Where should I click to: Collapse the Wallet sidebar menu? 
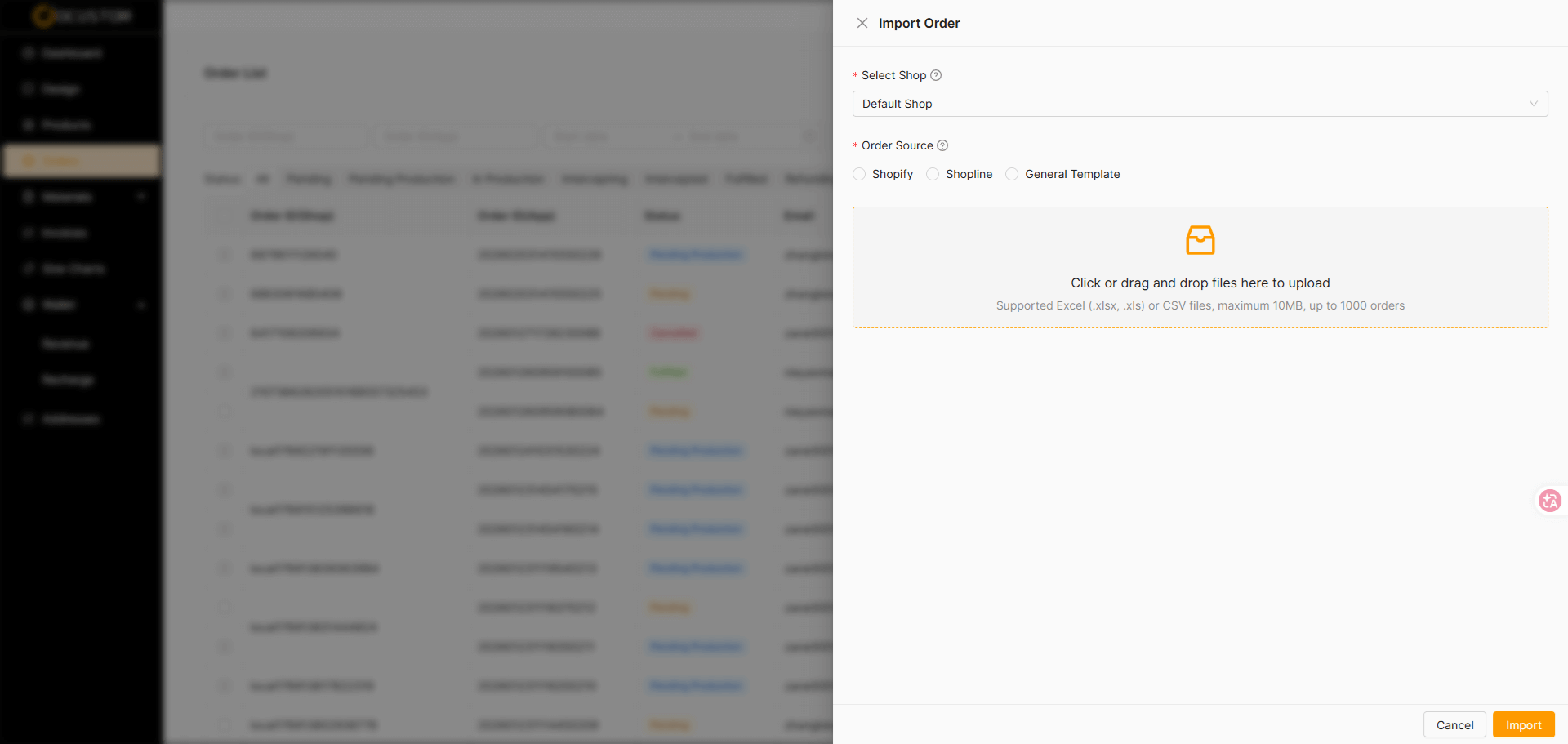click(x=141, y=305)
